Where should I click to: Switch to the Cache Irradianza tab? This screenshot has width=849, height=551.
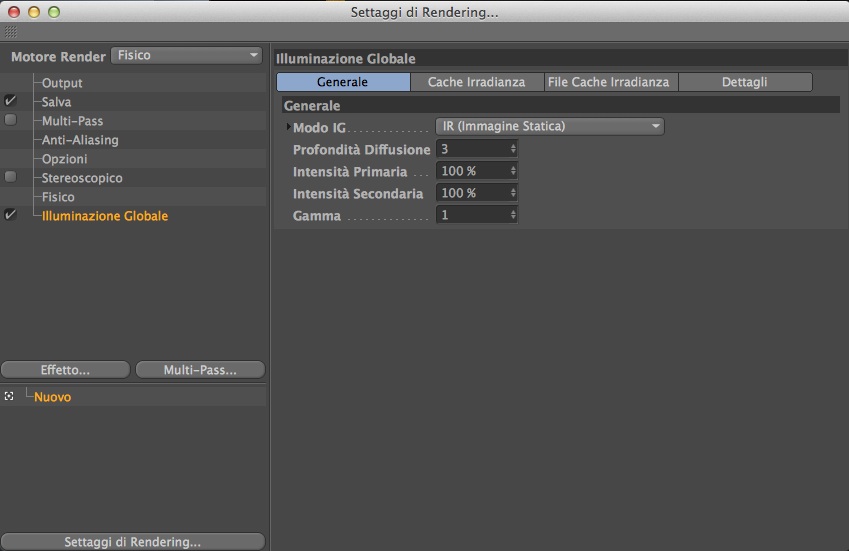pos(476,82)
